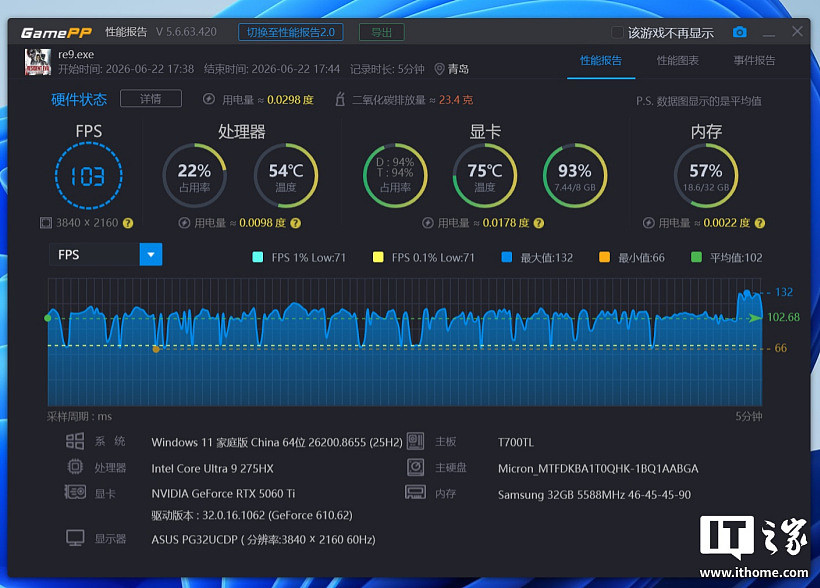The image size is (820, 588).
Task: Click the 导出 export button
Action: tap(382, 32)
